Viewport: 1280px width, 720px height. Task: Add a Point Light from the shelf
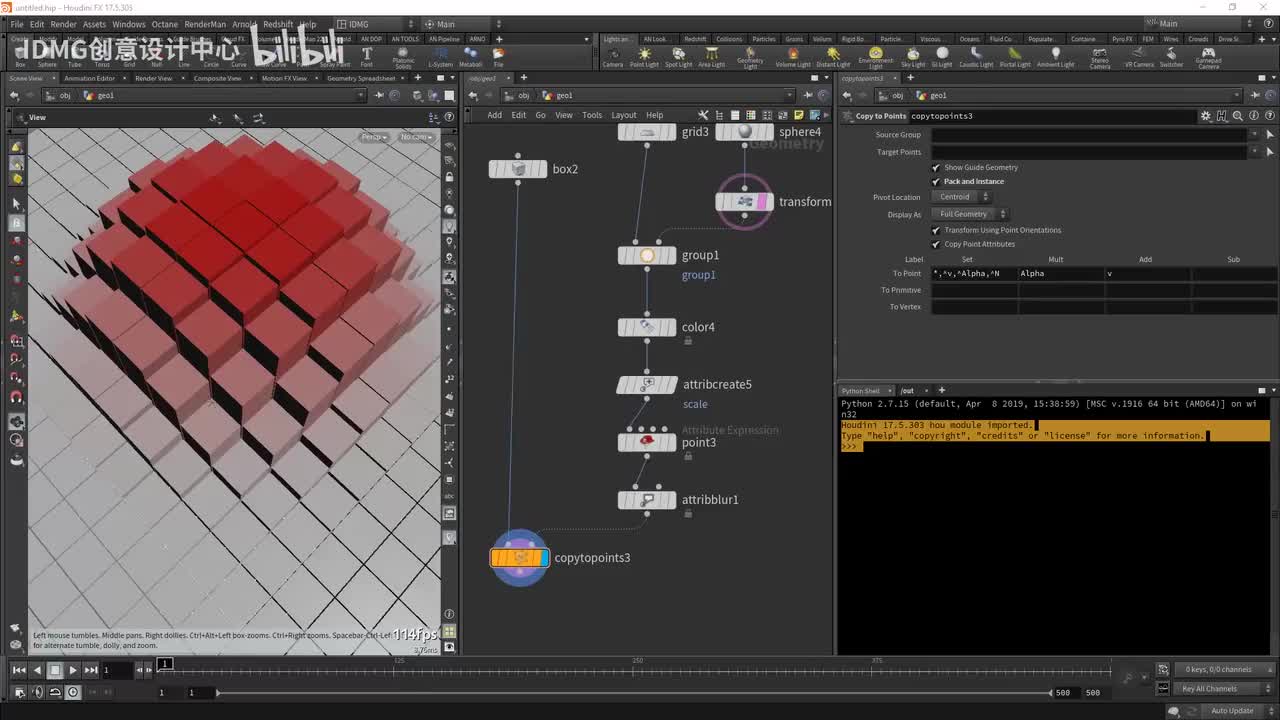644,56
